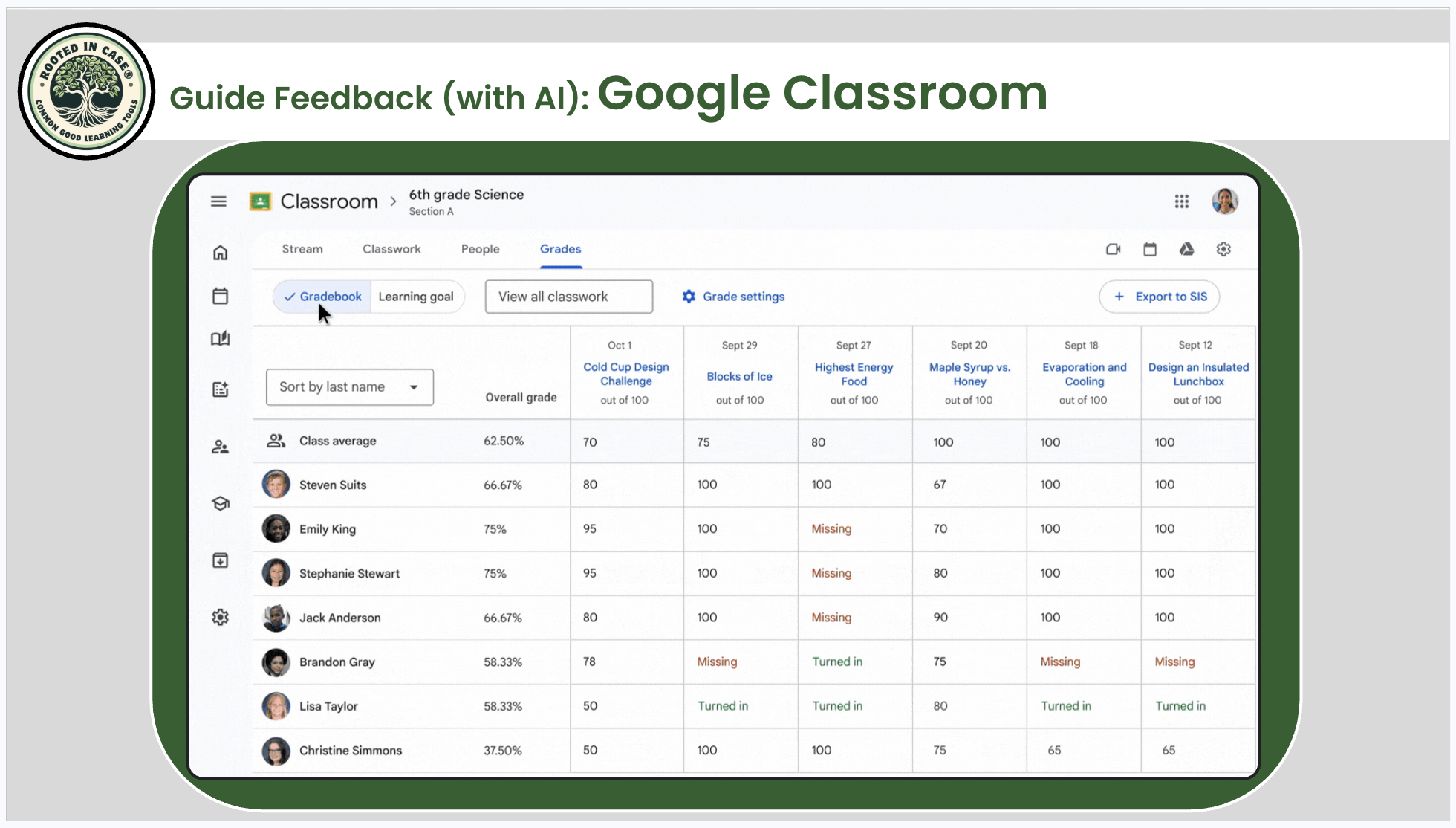Open Lisa Taylor's profile photo
1456x828 pixels.
click(276, 706)
